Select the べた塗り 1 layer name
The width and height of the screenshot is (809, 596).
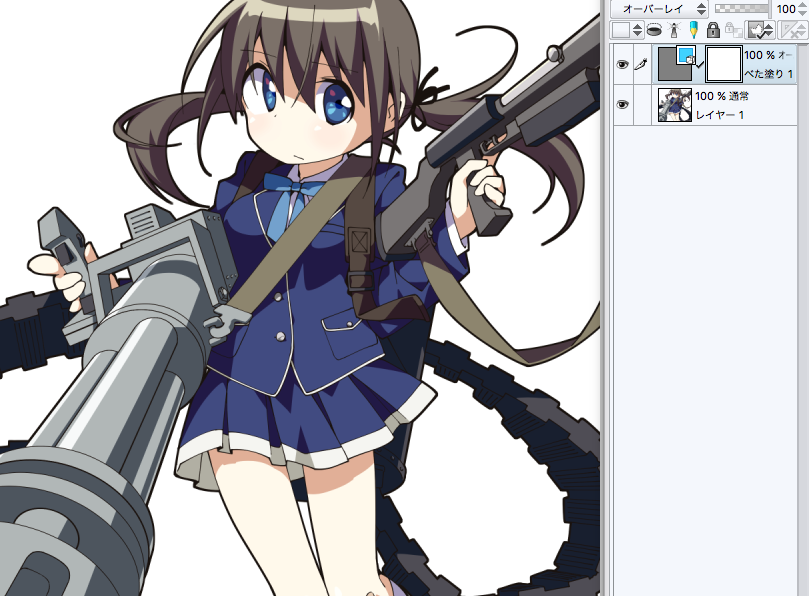pyautogui.click(x=768, y=74)
